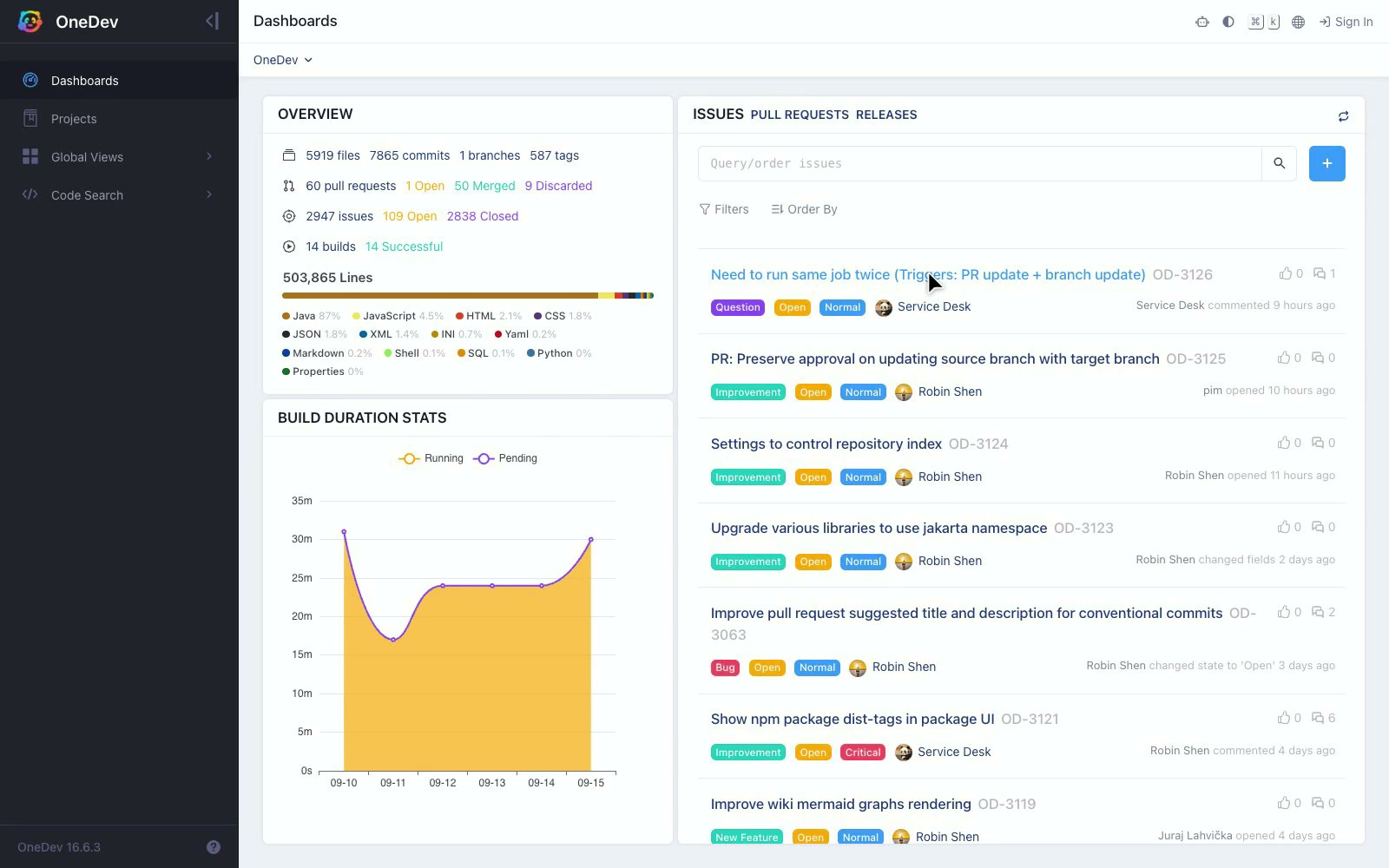The image size is (1389, 868).
Task: Switch to the ISSUES tab
Action: (718, 114)
